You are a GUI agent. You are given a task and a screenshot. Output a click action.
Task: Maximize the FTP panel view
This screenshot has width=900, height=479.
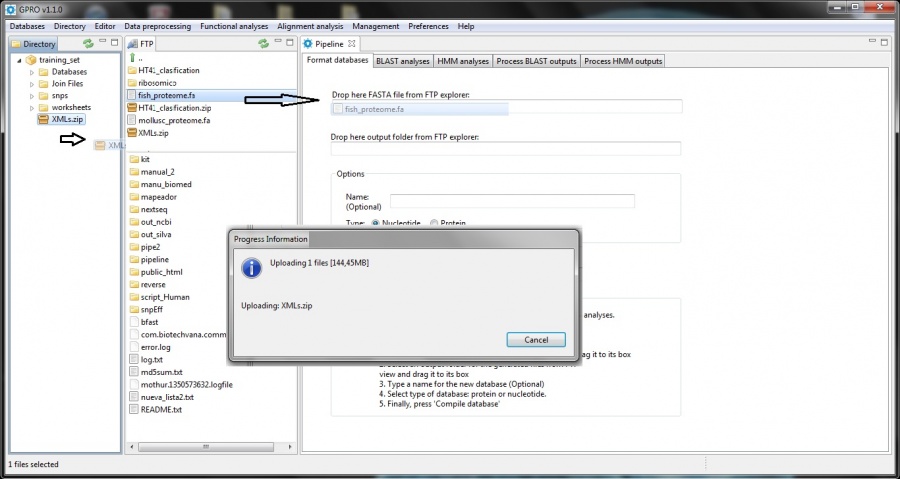(291, 43)
